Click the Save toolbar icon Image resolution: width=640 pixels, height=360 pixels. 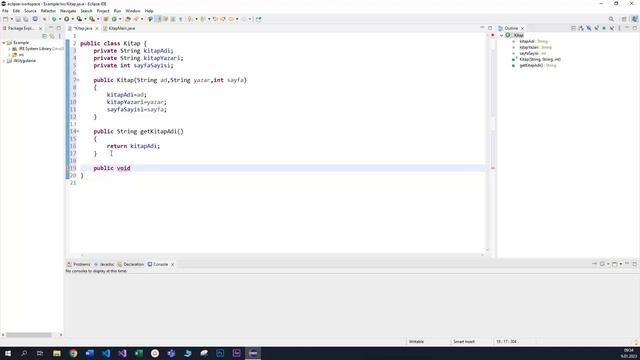click(x=18, y=19)
